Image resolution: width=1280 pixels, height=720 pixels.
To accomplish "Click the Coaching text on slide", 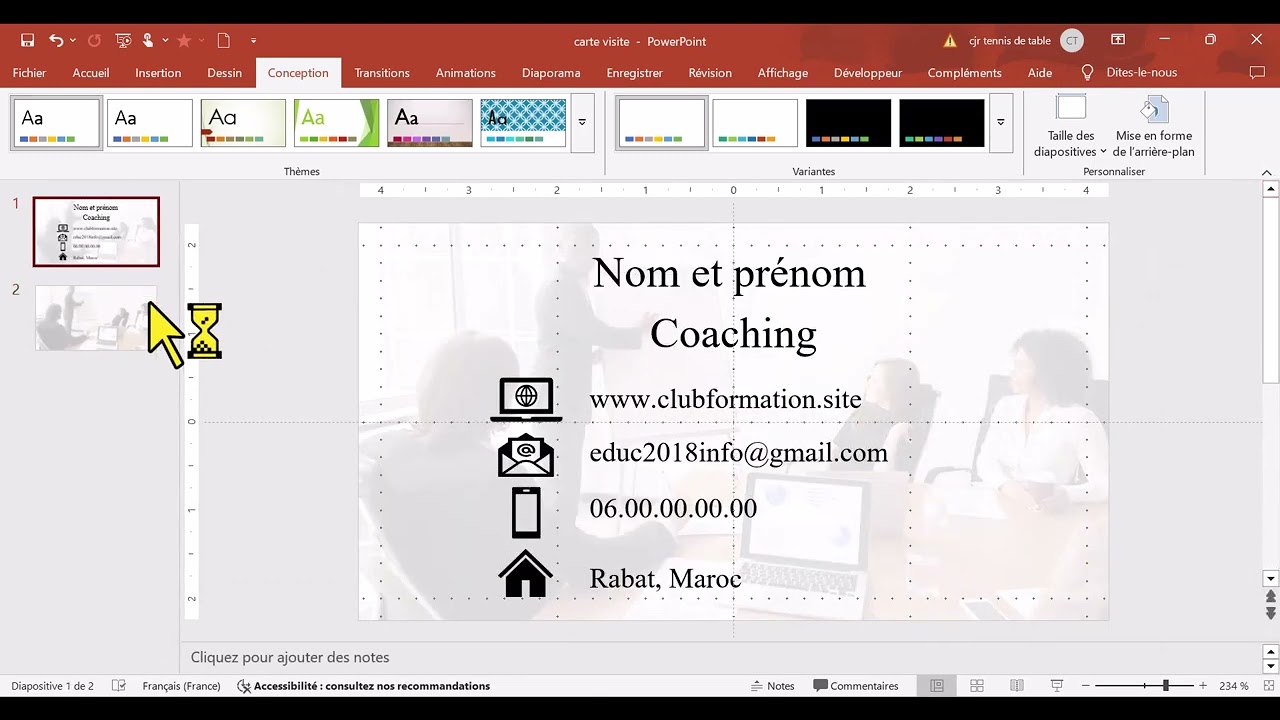I will click(x=733, y=333).
